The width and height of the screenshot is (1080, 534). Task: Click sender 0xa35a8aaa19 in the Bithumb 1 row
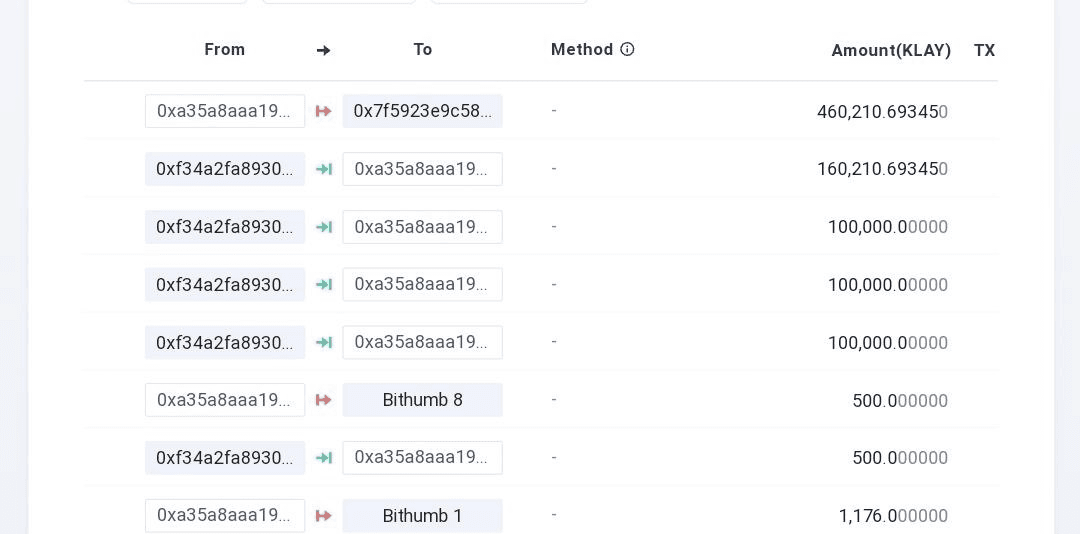click(x=225, y=516)
